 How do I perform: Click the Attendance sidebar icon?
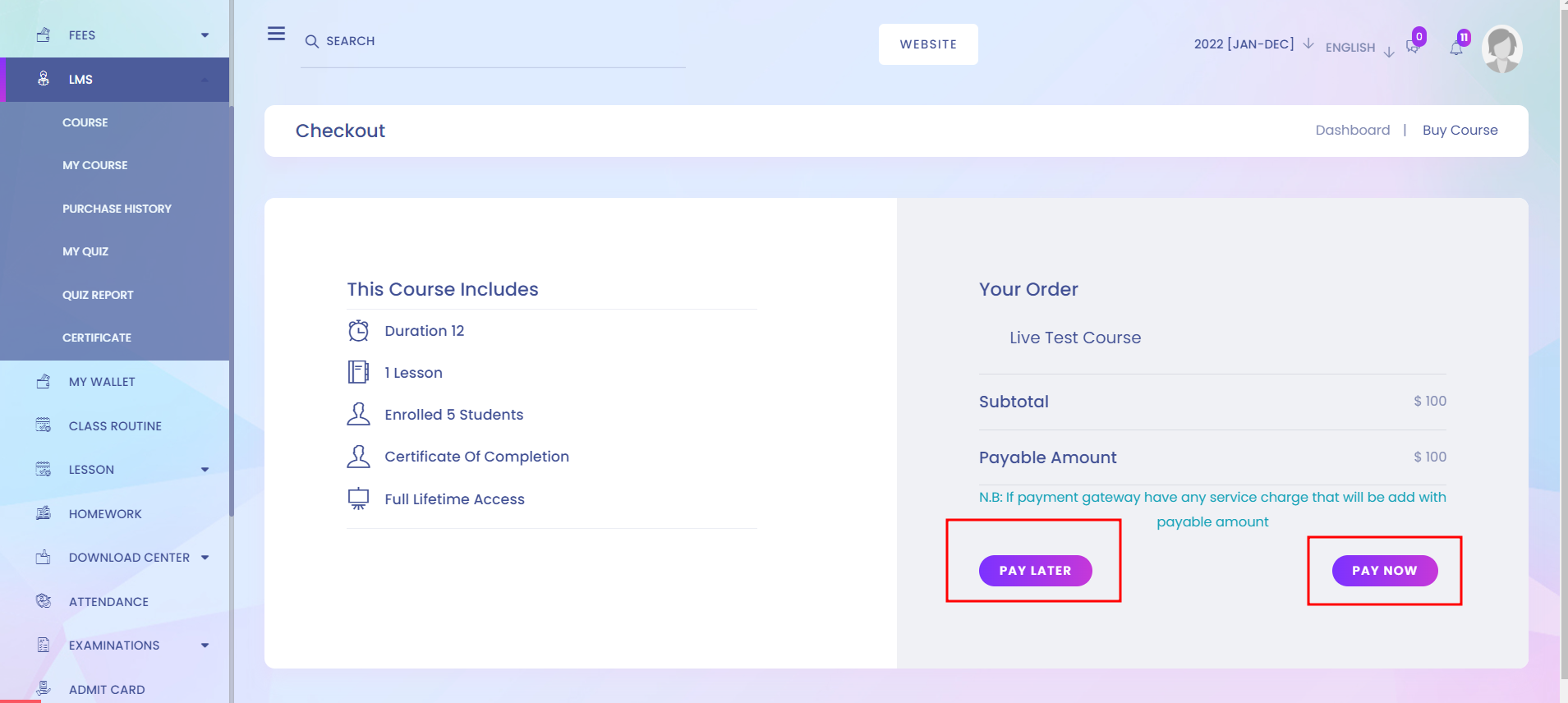(x=44, y=601)
